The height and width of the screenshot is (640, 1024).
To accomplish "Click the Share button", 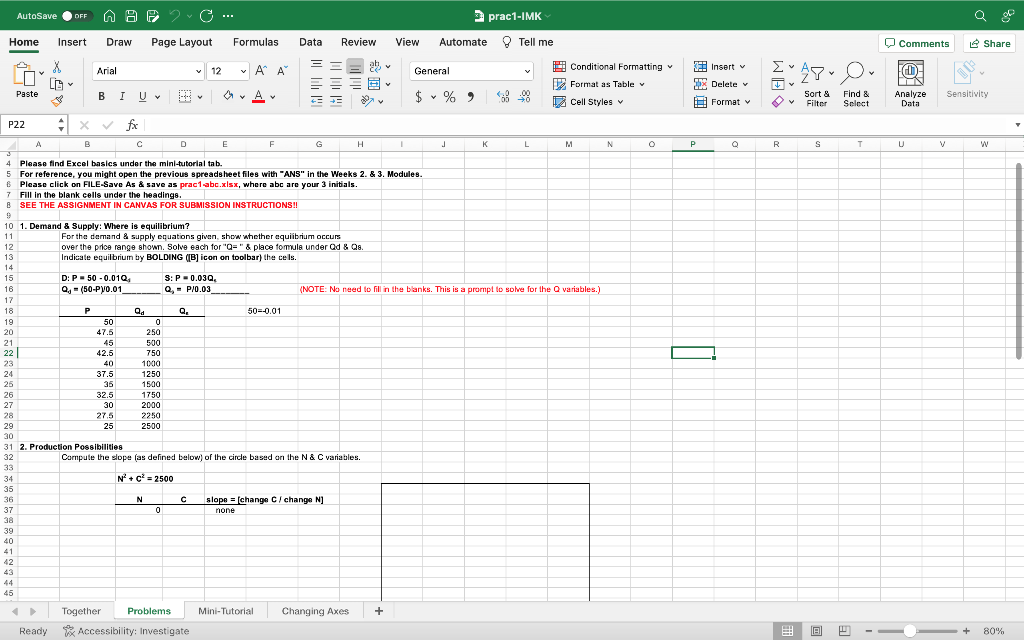I will 989,44.
